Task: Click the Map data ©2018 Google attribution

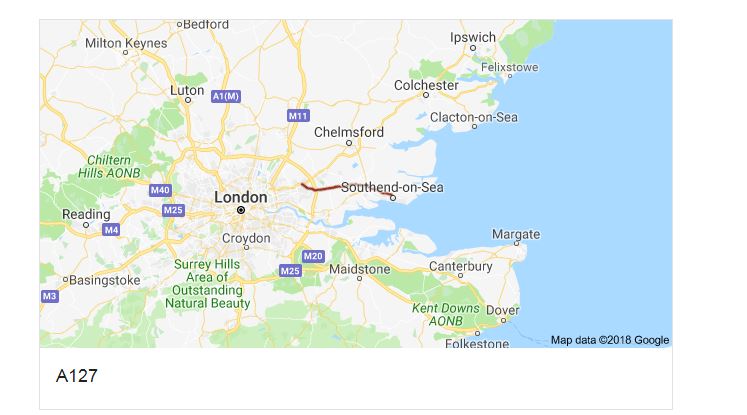Action: 610,340
